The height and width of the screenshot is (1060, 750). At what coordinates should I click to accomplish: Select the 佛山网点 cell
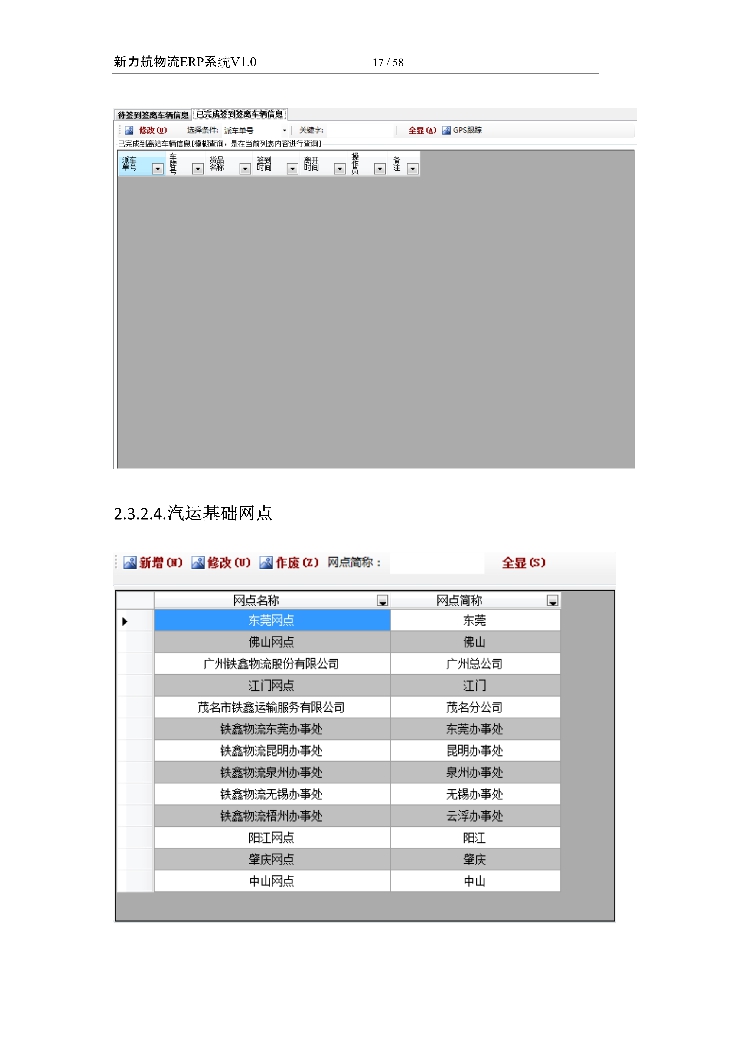coord(272,642)
